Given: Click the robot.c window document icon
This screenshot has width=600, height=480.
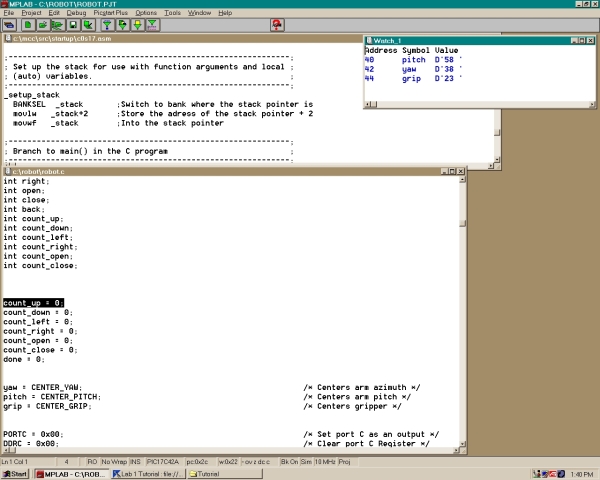Looking at the screenshot, I should coord(8,171).
